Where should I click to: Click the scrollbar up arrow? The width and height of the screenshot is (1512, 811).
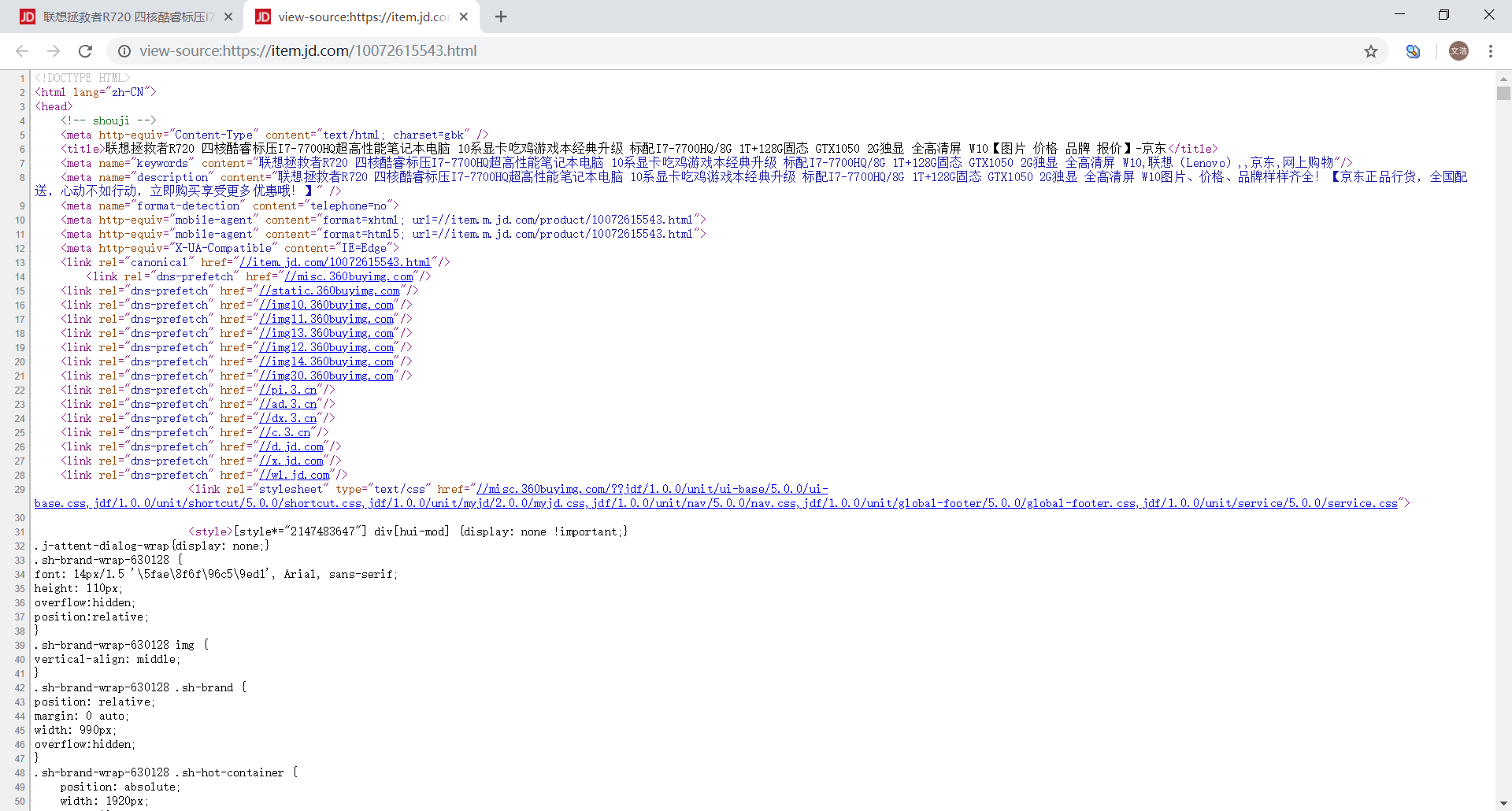[1503, 78]
